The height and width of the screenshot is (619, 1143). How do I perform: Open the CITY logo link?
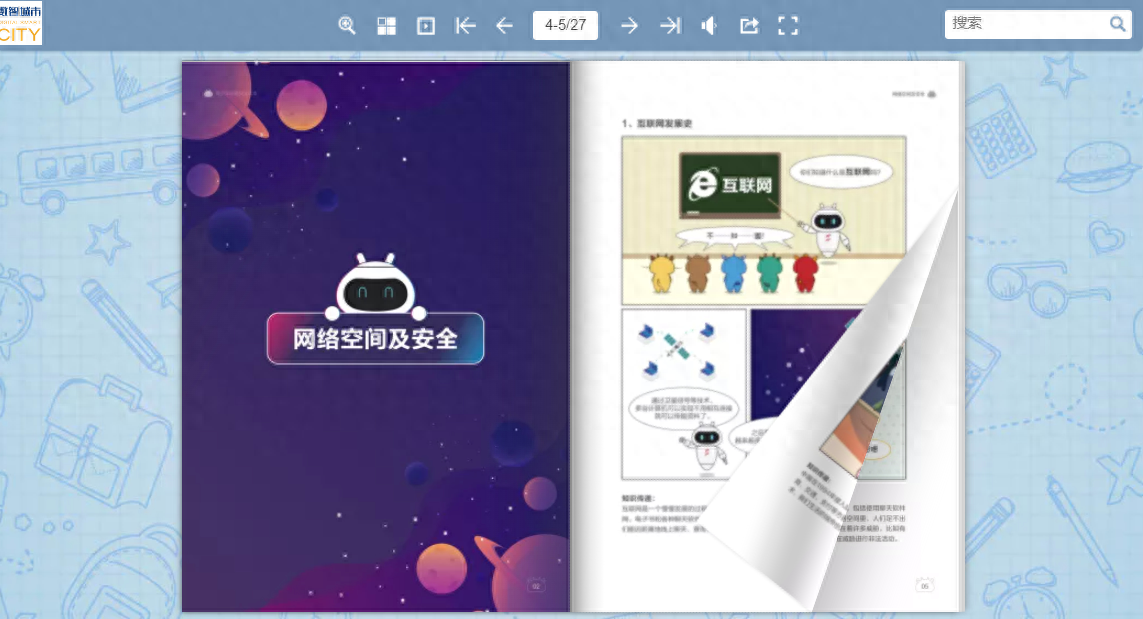coord(21,23)
